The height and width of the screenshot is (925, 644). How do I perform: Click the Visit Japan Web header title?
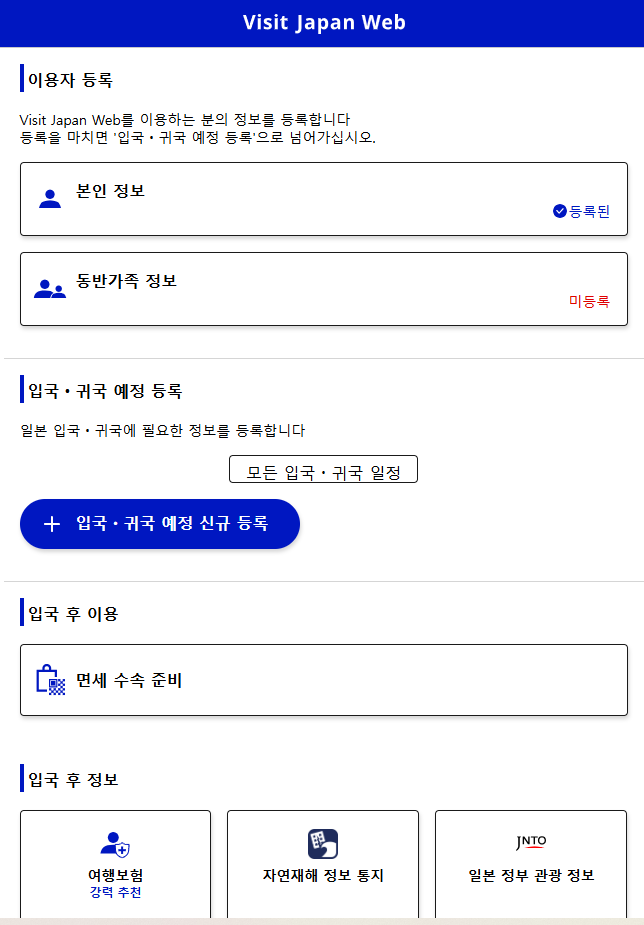click(323, 22)
